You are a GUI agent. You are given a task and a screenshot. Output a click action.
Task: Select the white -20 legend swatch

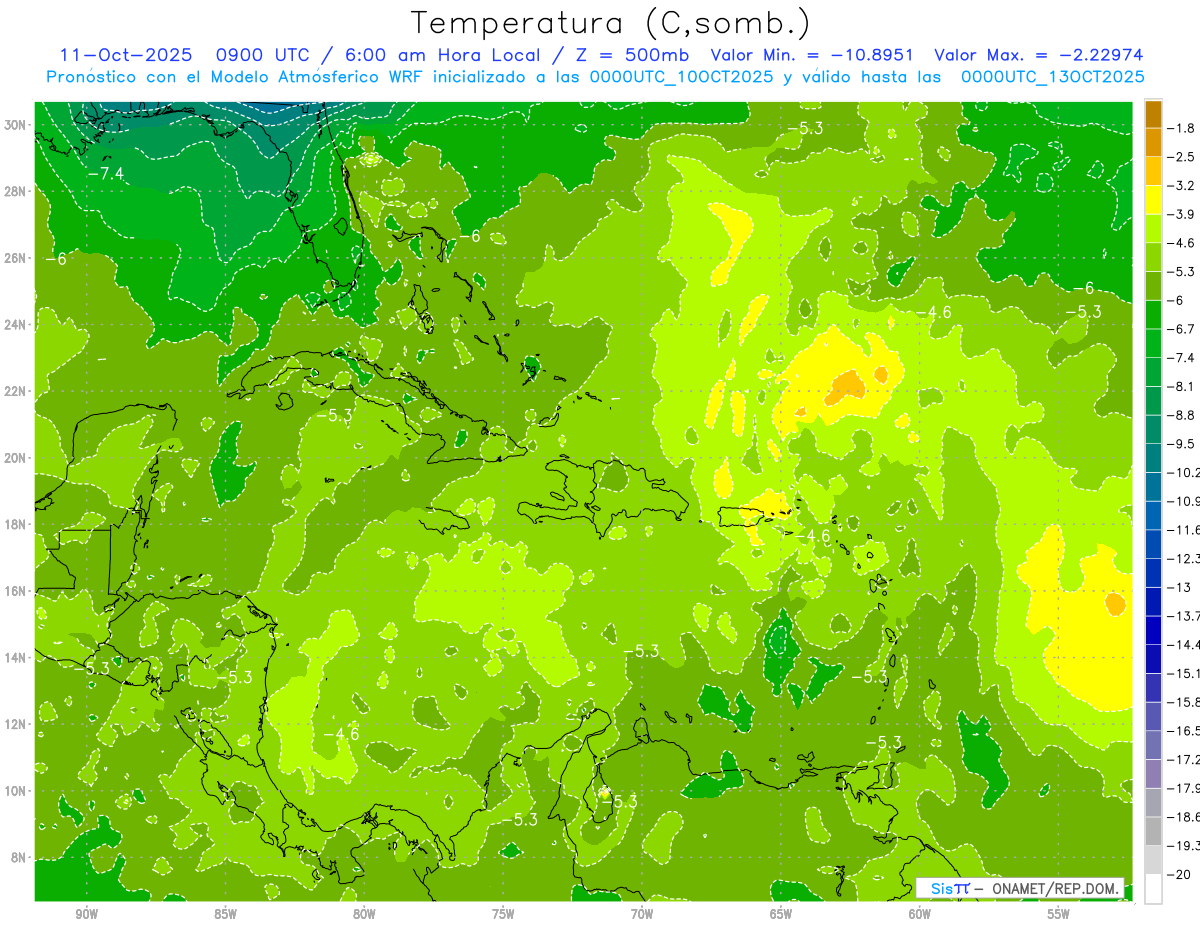pyautogui.click(x=1153, y=889)
